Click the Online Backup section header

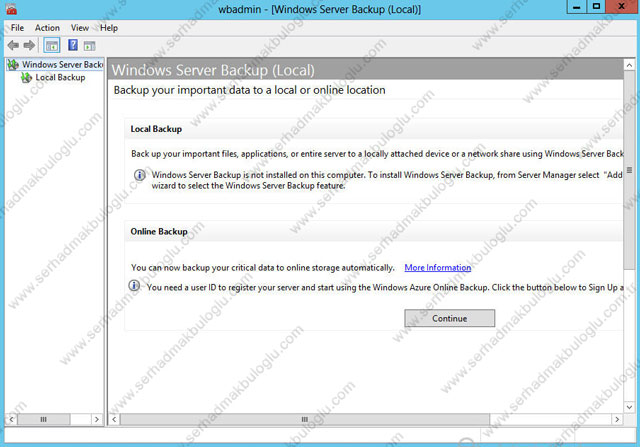(373, 231)
